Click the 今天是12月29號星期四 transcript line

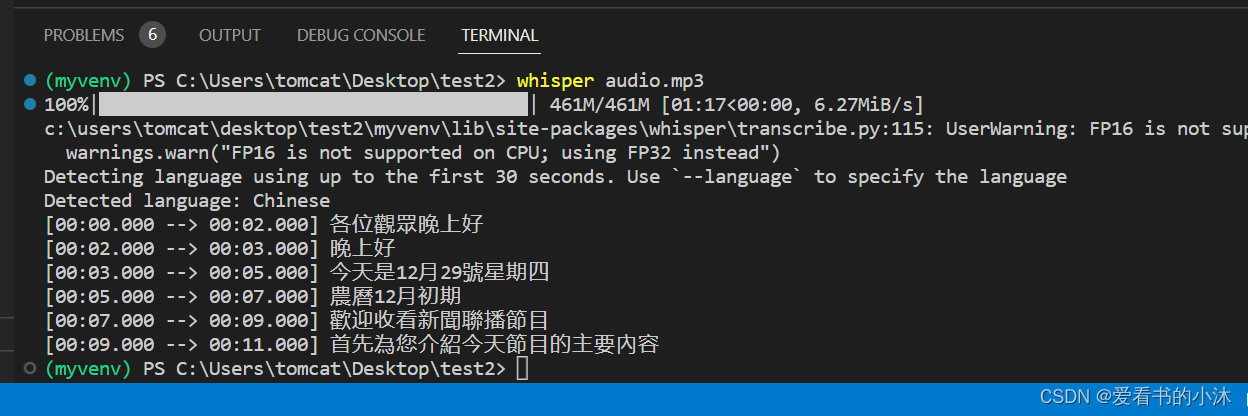coord(440,273)
